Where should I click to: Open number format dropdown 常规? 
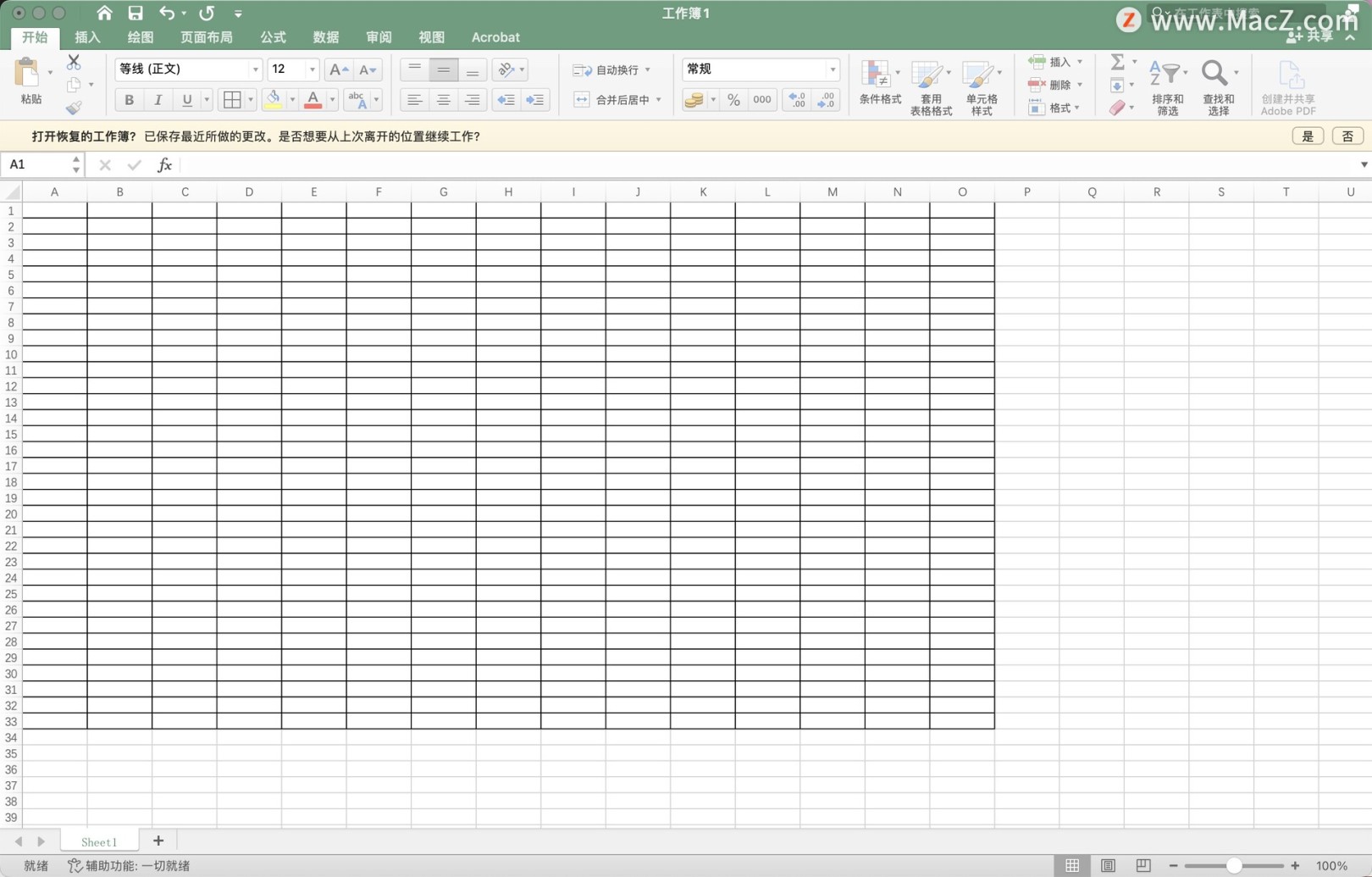coord(833,69)
